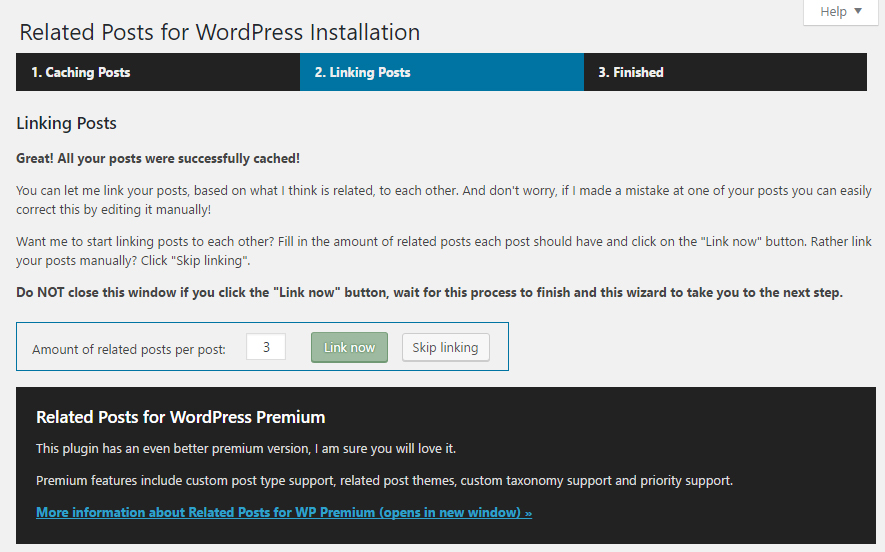Click the even better premium version sentence
885x552 pixels.
click(246, 449)
